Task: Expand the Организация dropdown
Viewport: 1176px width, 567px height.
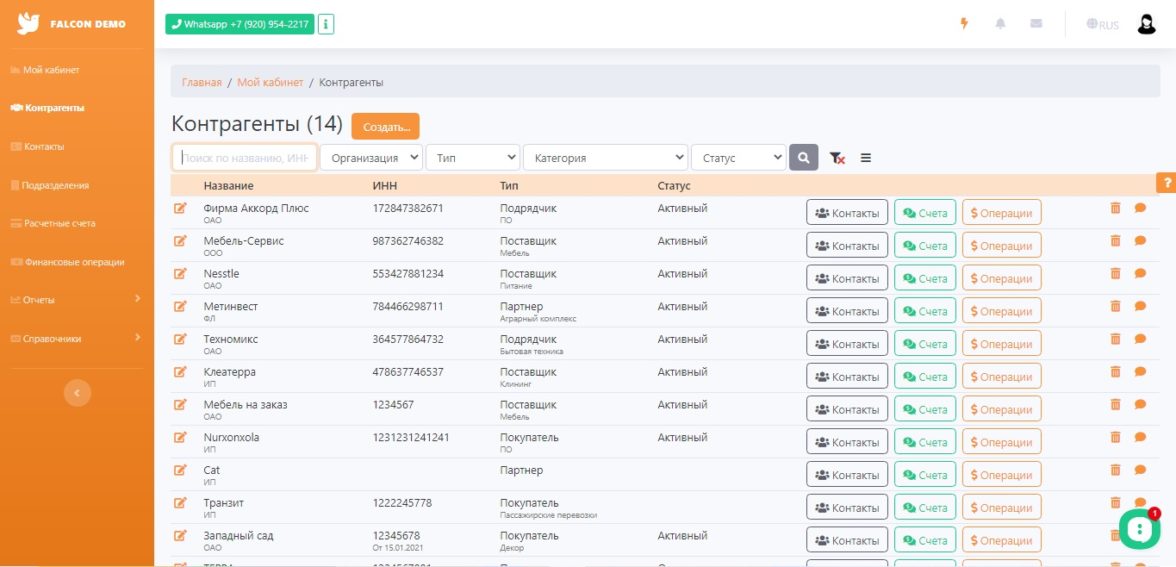Action: [371, 158]
